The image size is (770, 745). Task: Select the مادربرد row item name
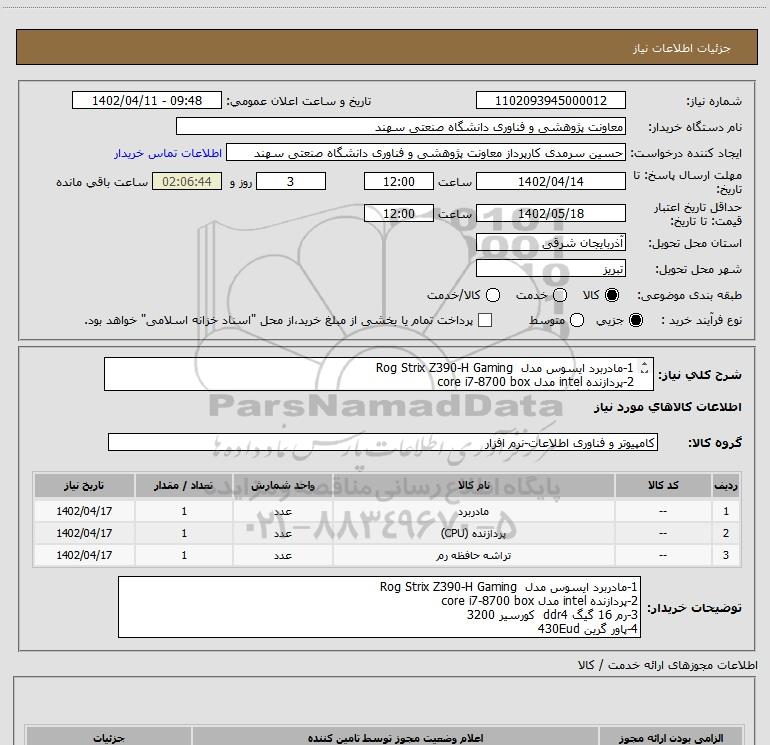coord(473,512)
